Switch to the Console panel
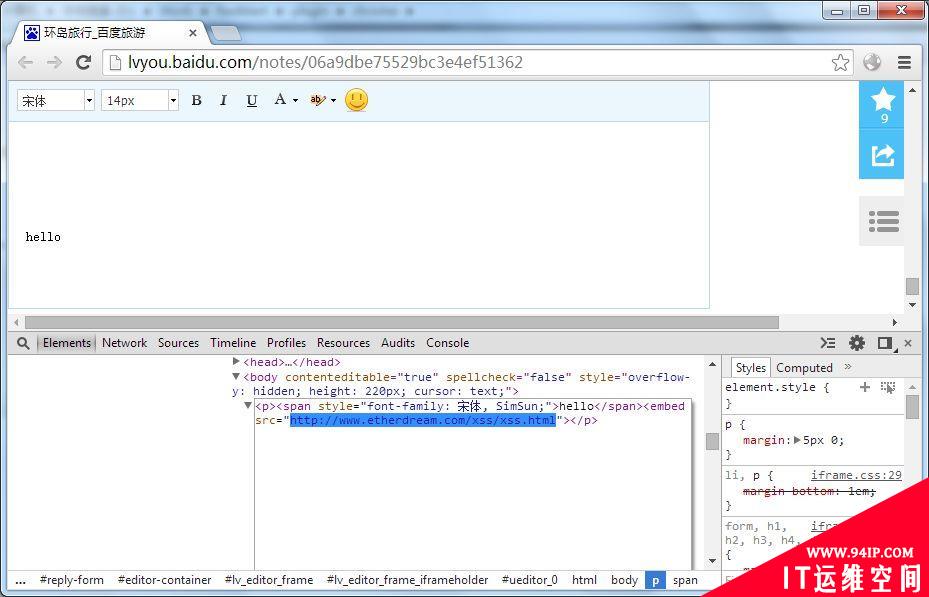Viewport: 929px width, 597px height. [x=447, y=343]
